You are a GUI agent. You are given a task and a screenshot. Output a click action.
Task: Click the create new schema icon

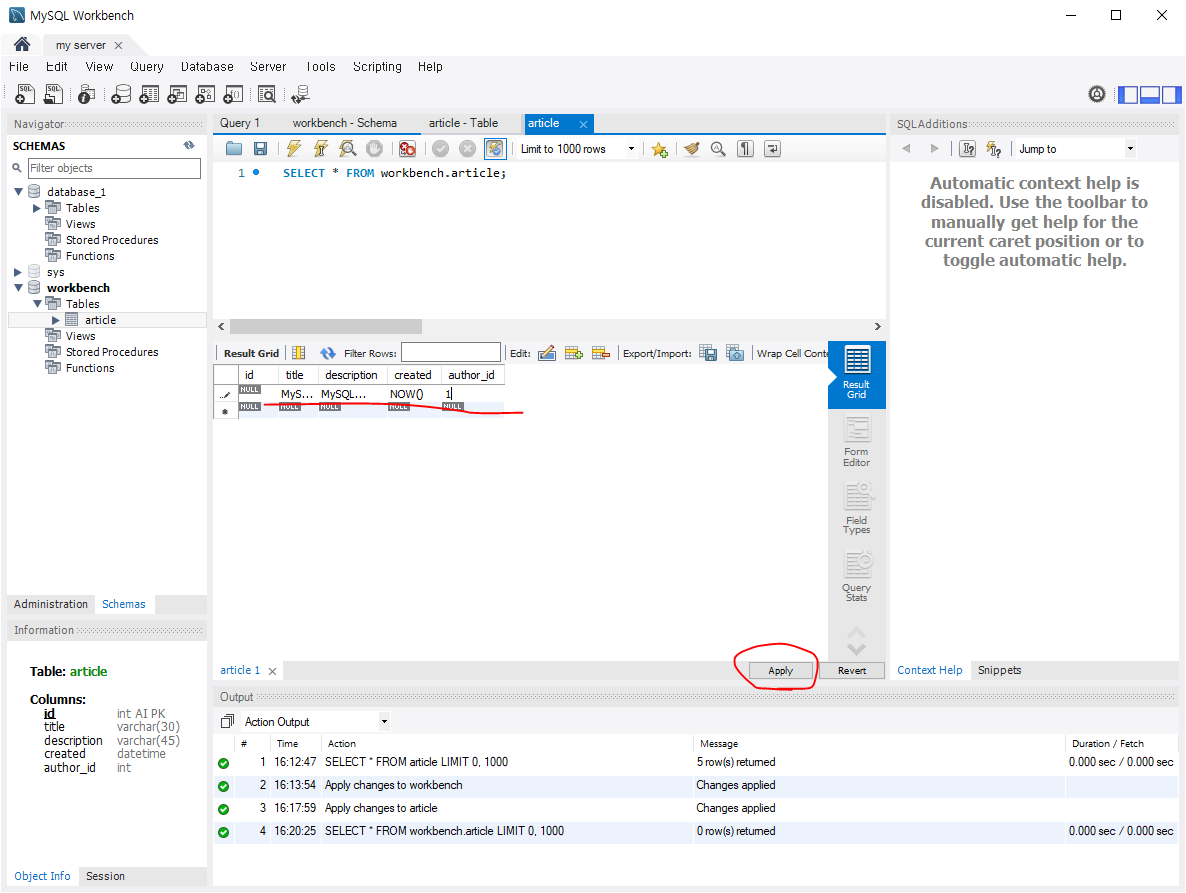[121, 95]
